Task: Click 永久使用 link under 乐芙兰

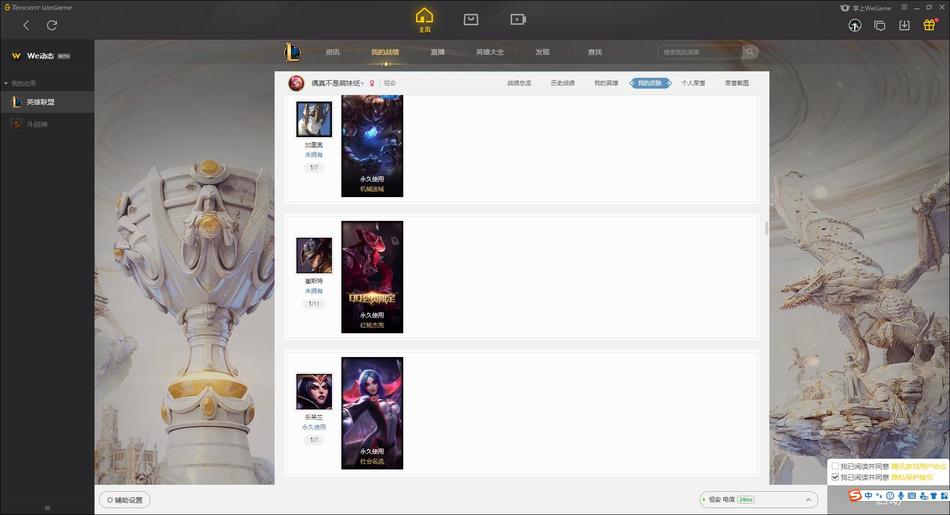Action: 314,427
